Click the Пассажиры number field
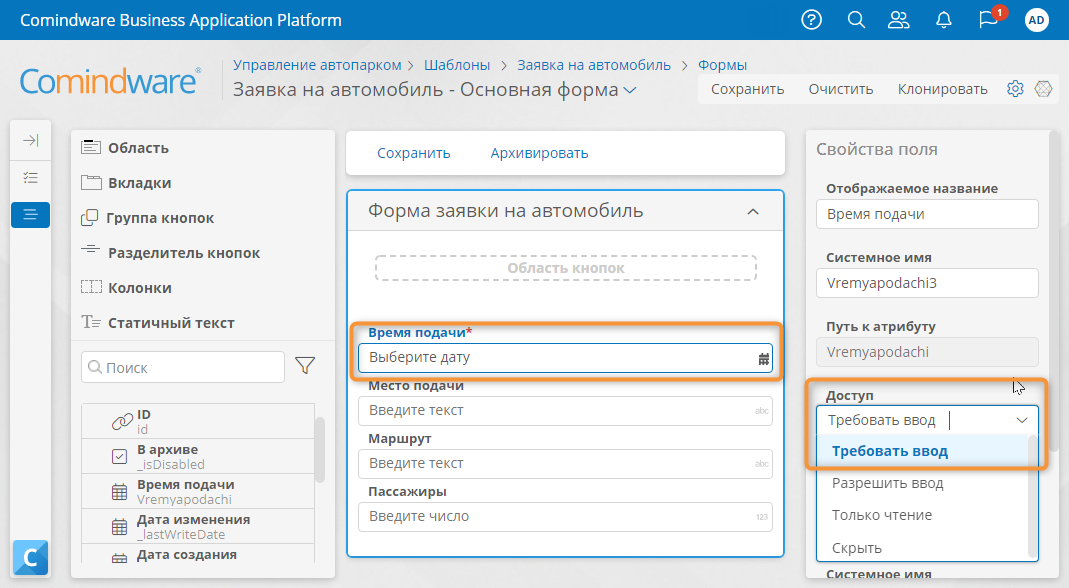 [565, 516]
